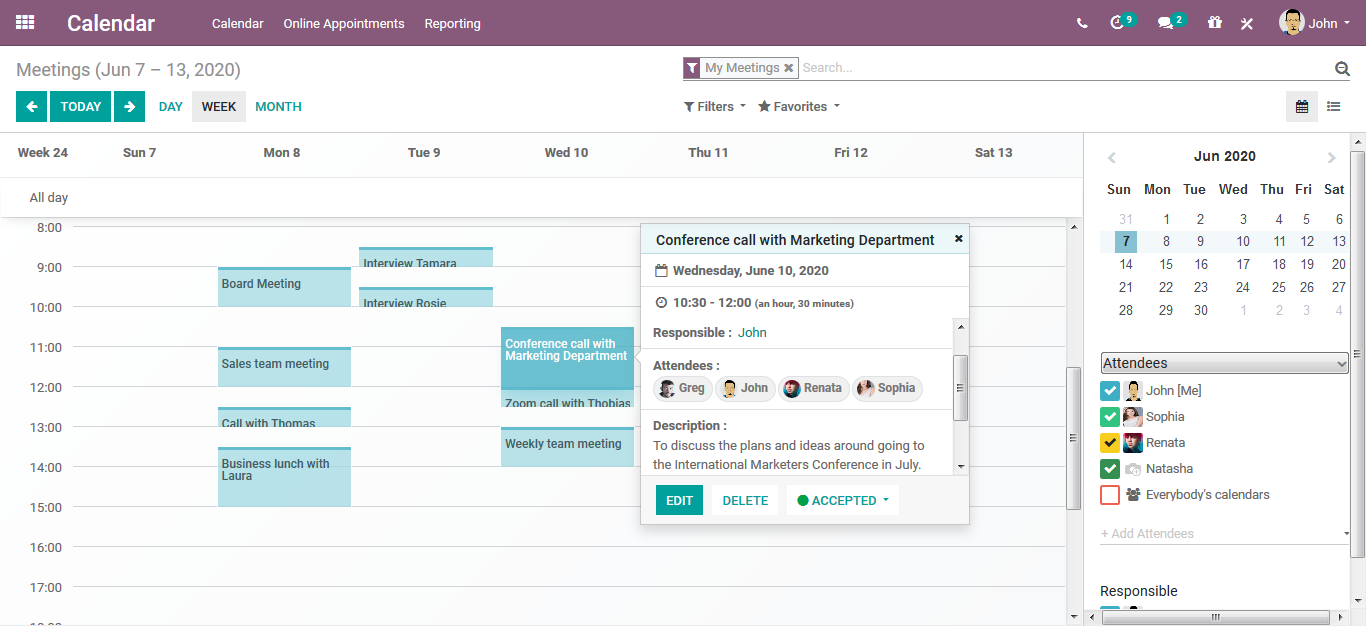This screenshot has height=626, width=1366.
Task: Switch to Day view
Action: coord(171,107)
